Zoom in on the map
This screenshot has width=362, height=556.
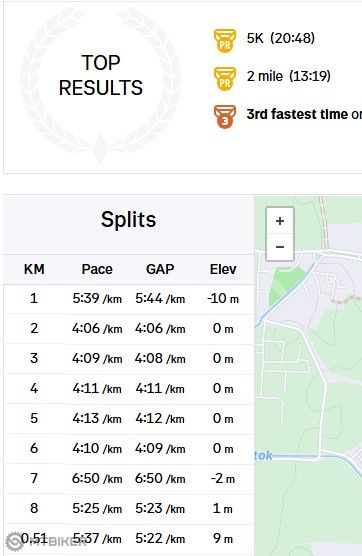(280, 221)
